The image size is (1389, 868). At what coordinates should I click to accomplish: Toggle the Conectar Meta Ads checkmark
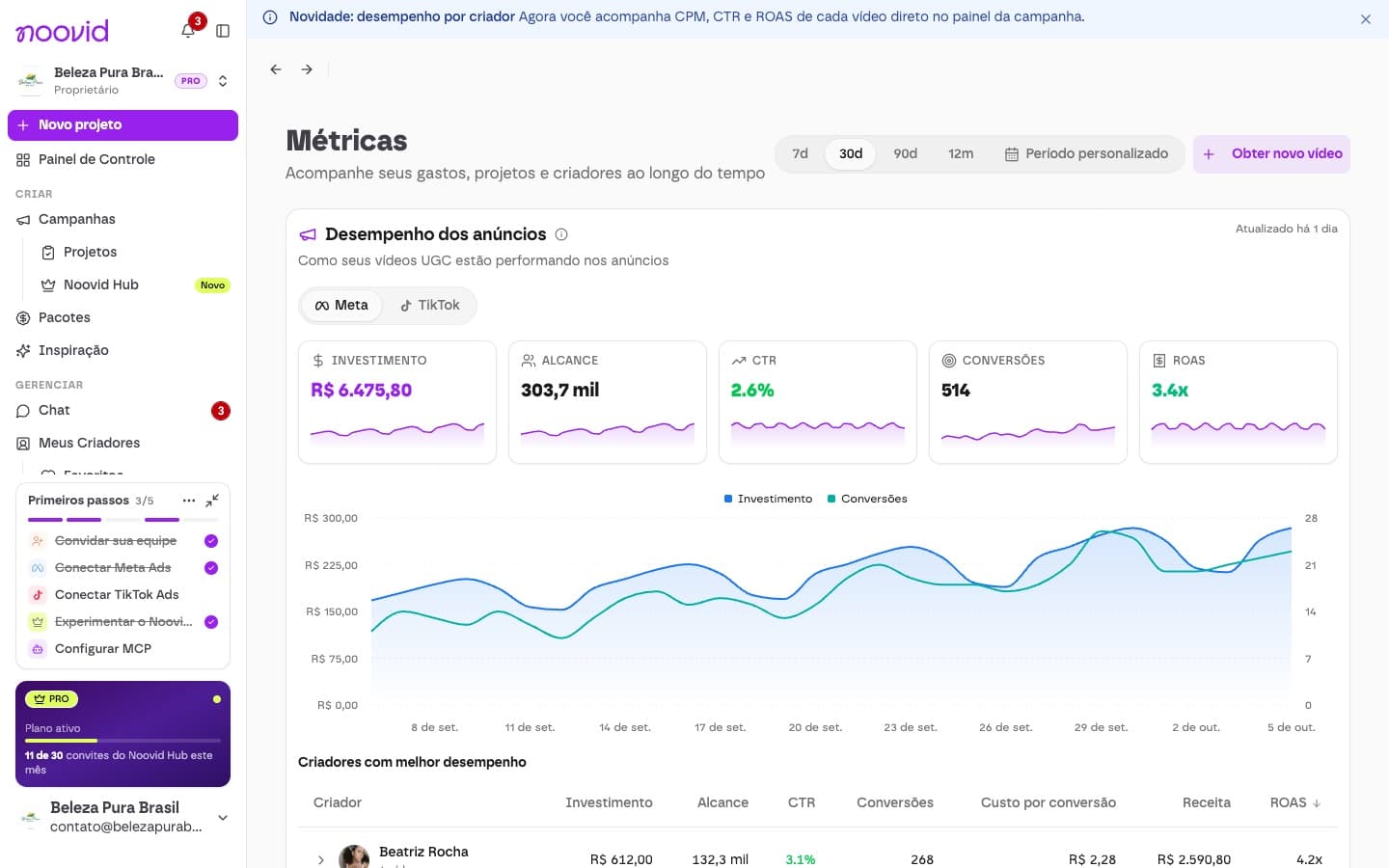[211, 568]
